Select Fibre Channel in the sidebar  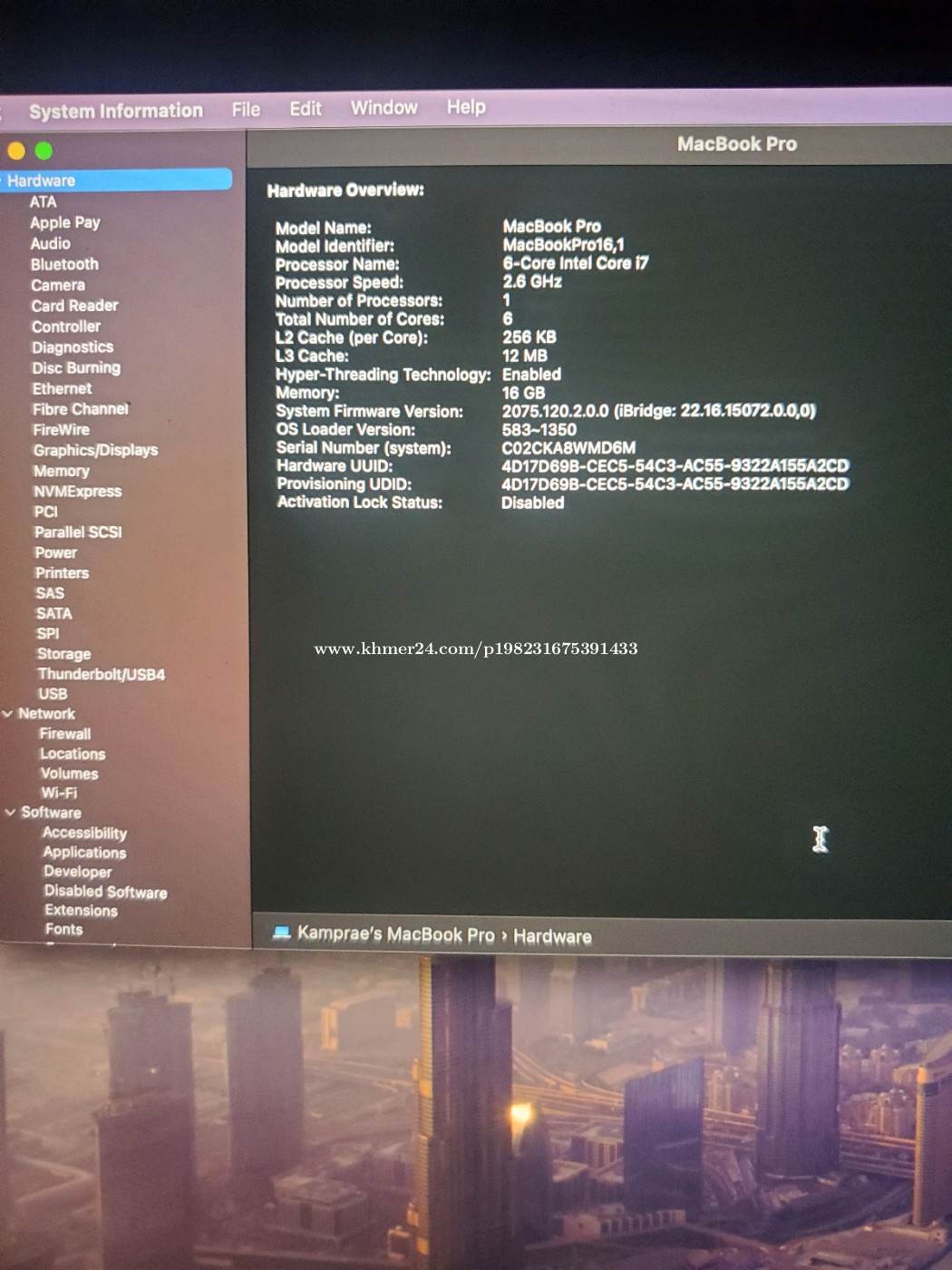point(81,409)
